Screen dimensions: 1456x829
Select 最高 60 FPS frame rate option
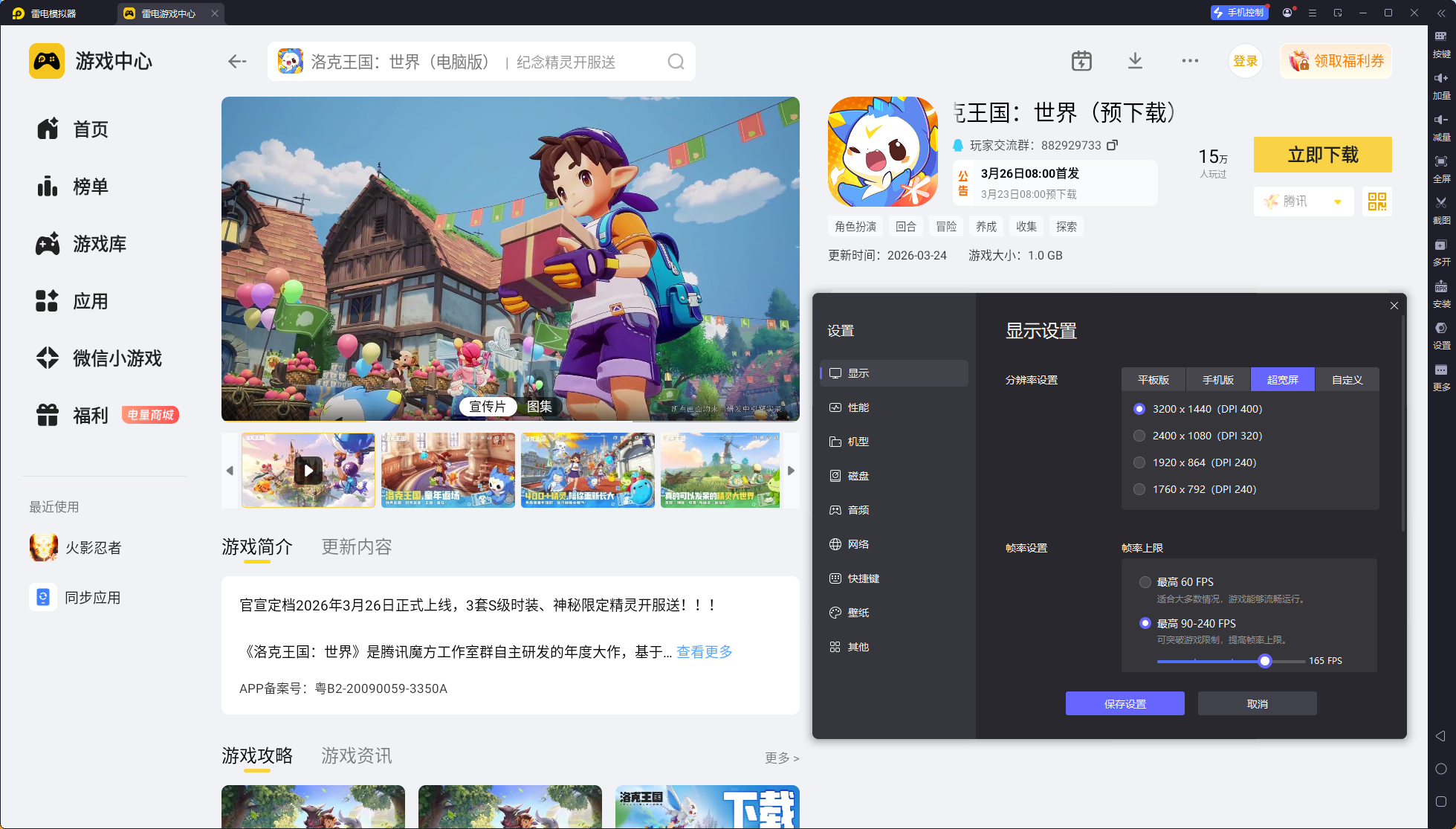pos(1145,582)
